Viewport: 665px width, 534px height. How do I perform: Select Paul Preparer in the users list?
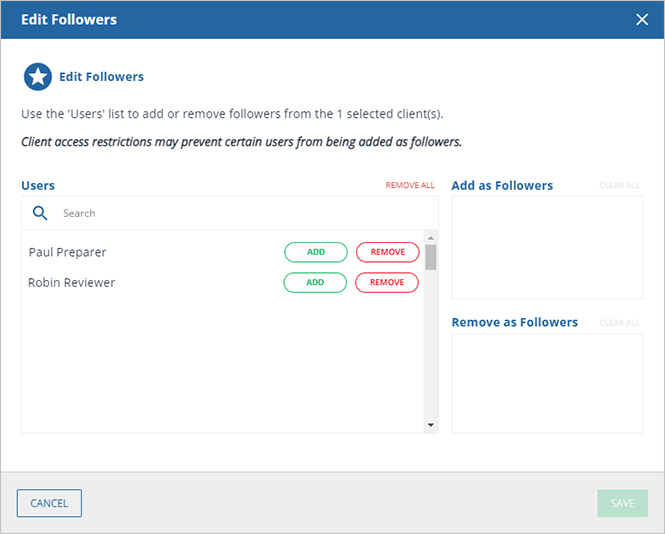pyautogui.click(x=68, y=252)
